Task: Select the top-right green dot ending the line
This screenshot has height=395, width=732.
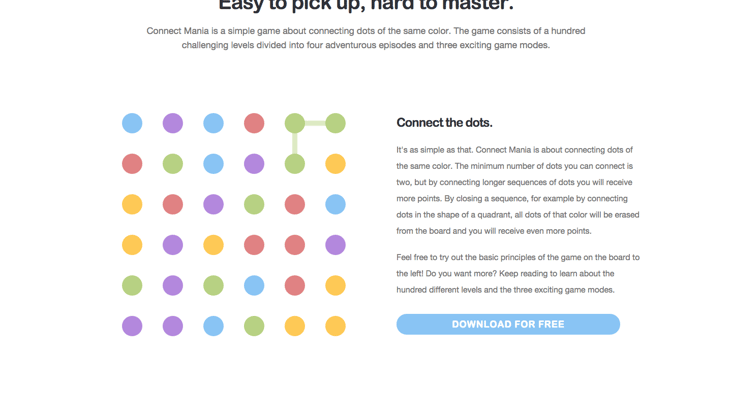Action: click(335, 123)
